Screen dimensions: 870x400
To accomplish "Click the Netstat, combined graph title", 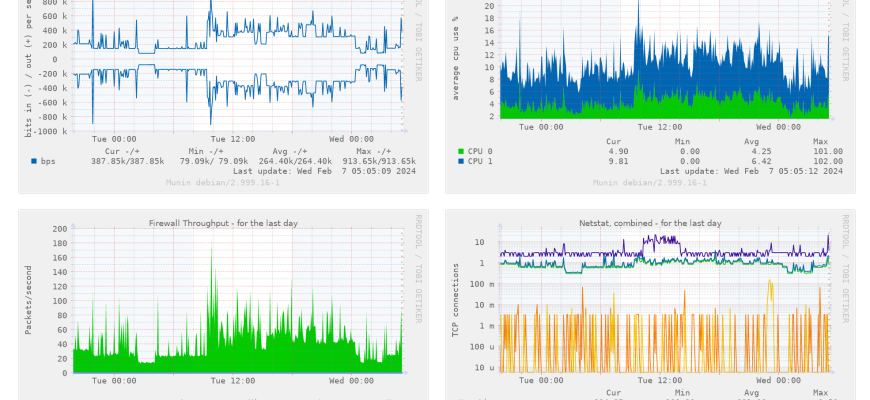I will (x=650, y=223).
